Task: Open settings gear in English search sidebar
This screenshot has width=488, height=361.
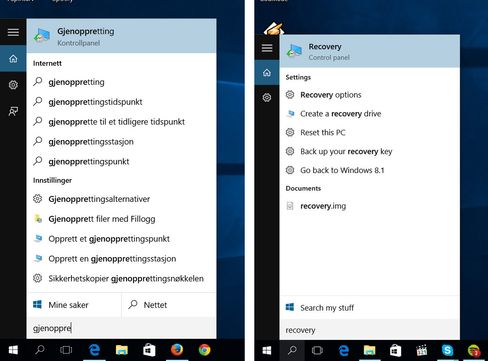Action: pos(267,98)
